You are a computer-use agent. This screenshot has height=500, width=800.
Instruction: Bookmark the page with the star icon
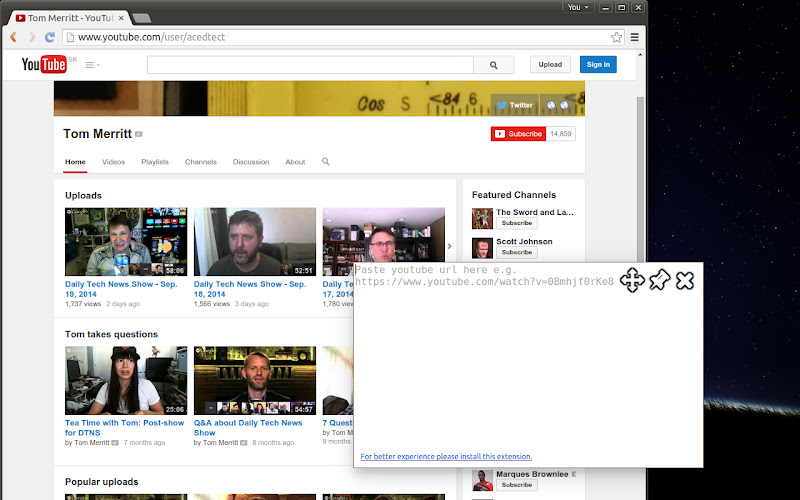point(616,37)
